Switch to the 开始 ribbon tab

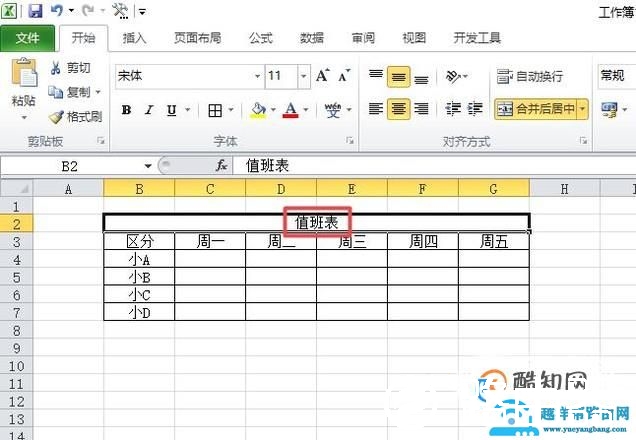[x=84, y=38]
